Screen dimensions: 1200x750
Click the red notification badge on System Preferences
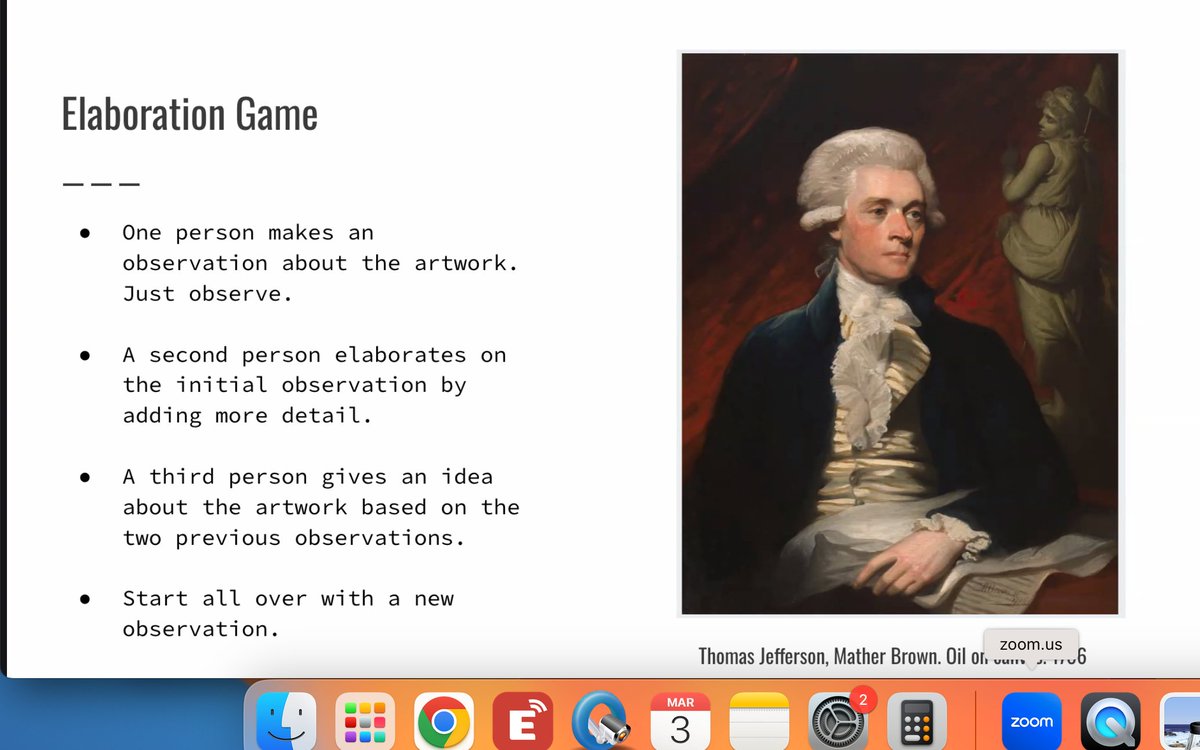pyautogui.click(x=861, y=701)
